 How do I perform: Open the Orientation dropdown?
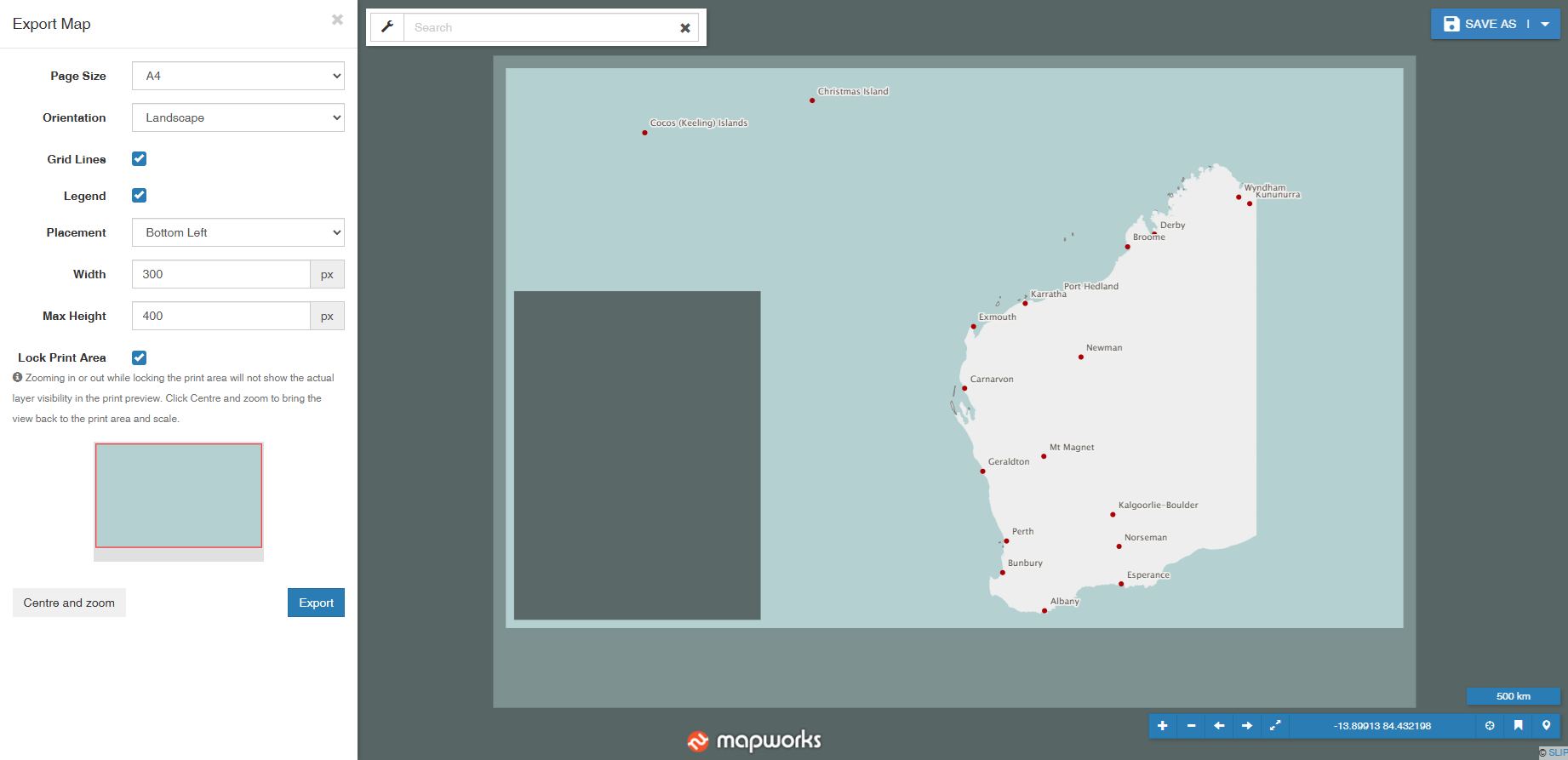tap(238, 117)
